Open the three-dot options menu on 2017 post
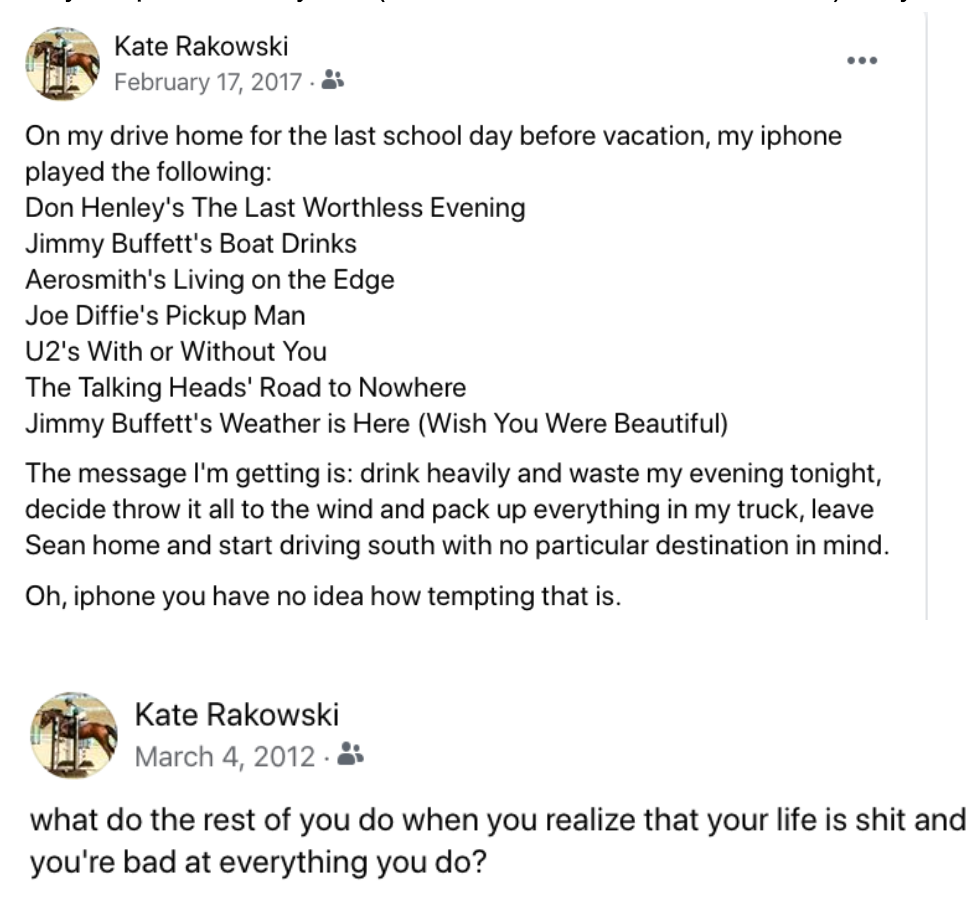This screenshot has height=898, width=978. 862,60
